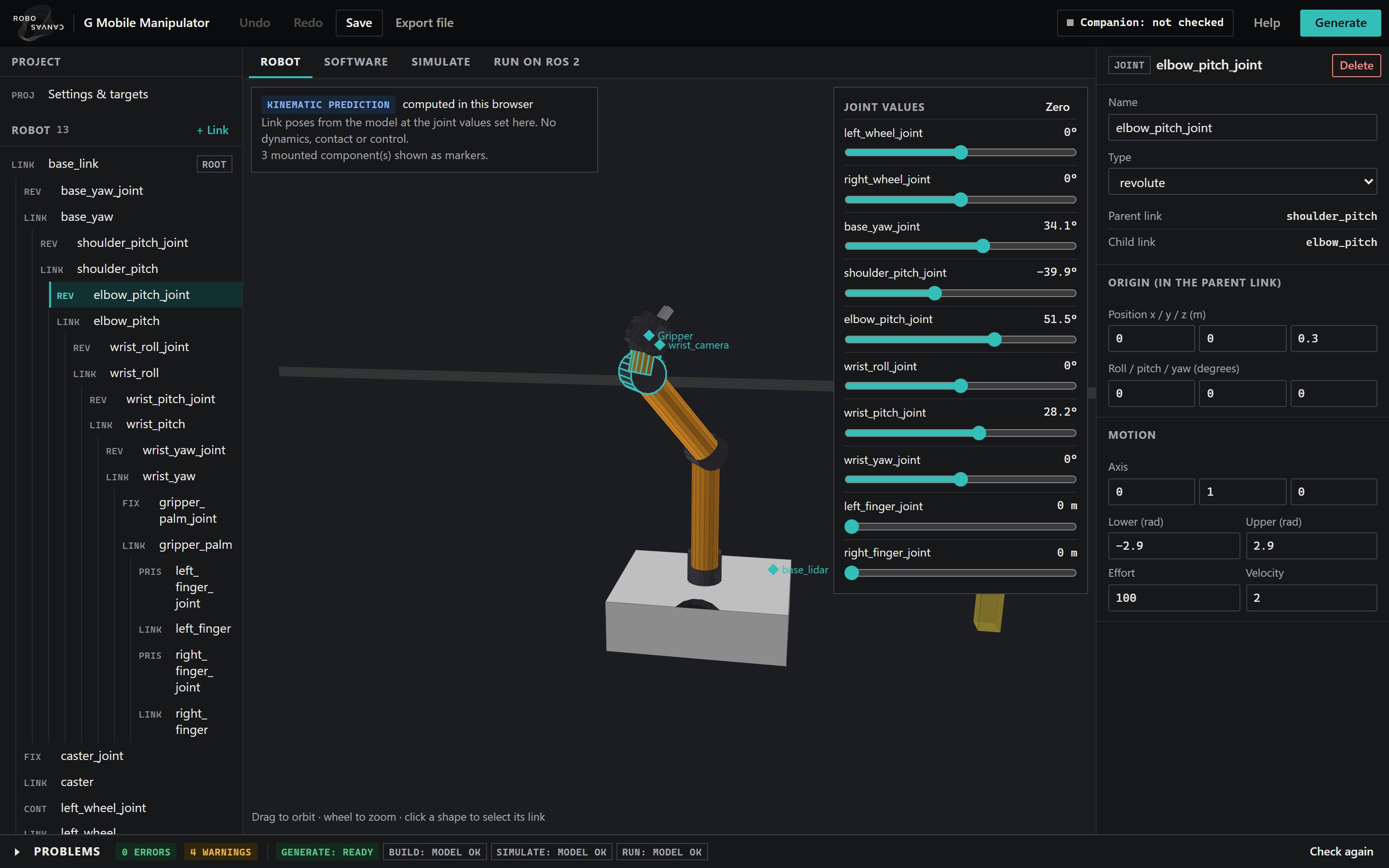Adjust the elbow_pitch_joint slider
The width and height of the screenshot is (1389, 868).
click(x=960, y=339)
